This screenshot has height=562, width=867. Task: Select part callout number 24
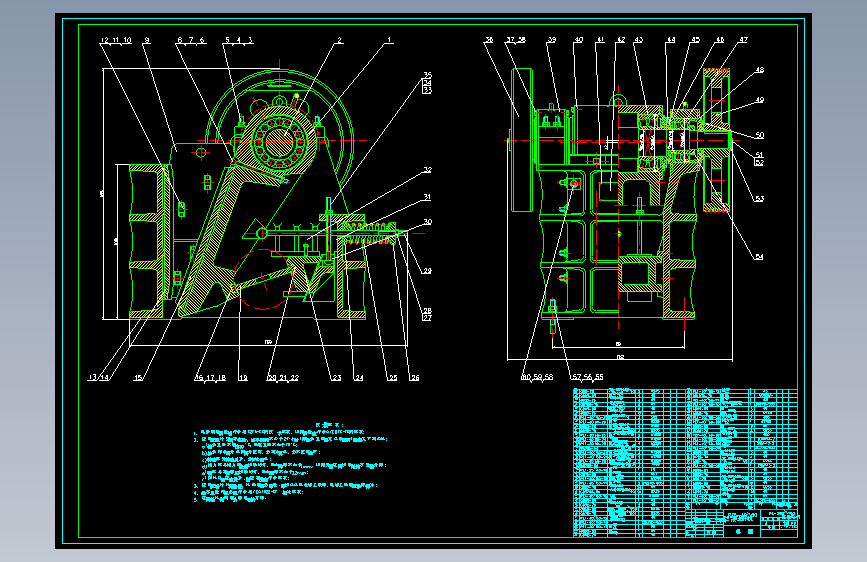pyautogui.click(x=359, y=378)
